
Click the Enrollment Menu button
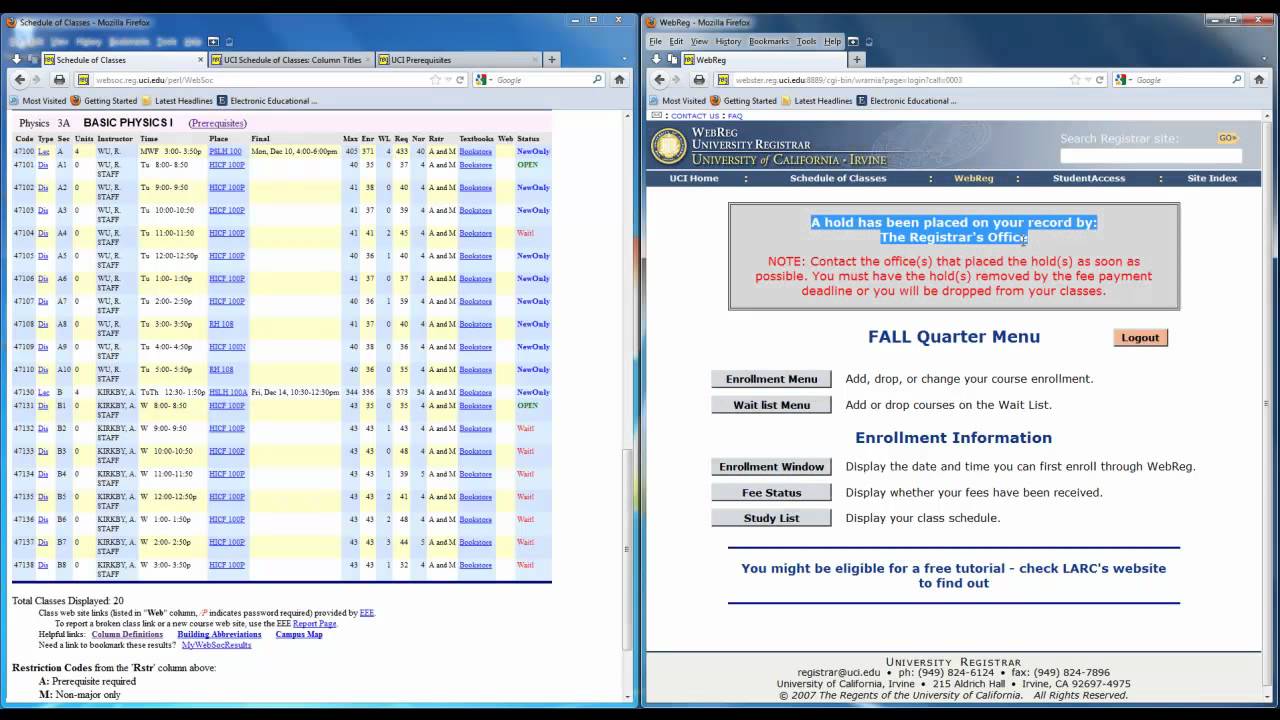pos(771,379)
